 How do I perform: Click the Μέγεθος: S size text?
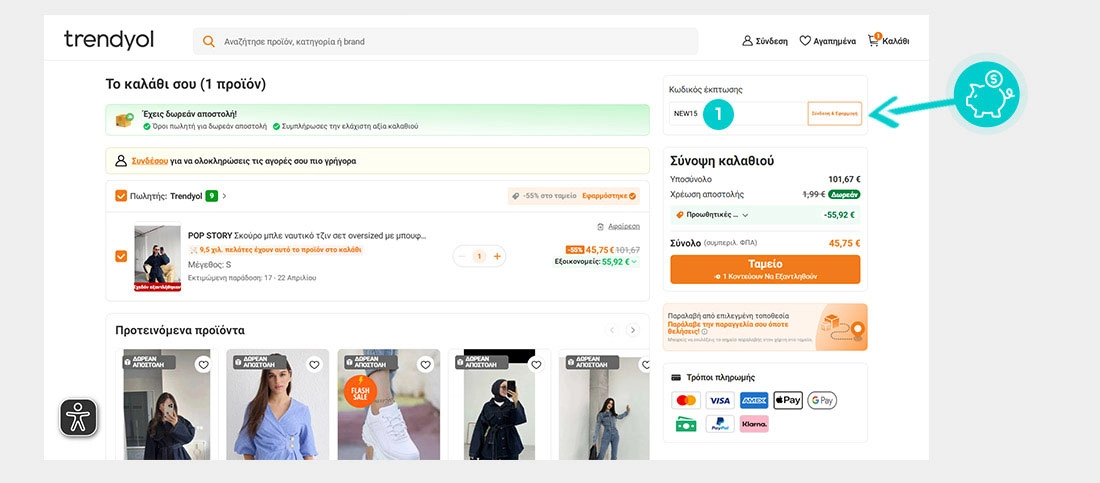(x=209, y=265)
